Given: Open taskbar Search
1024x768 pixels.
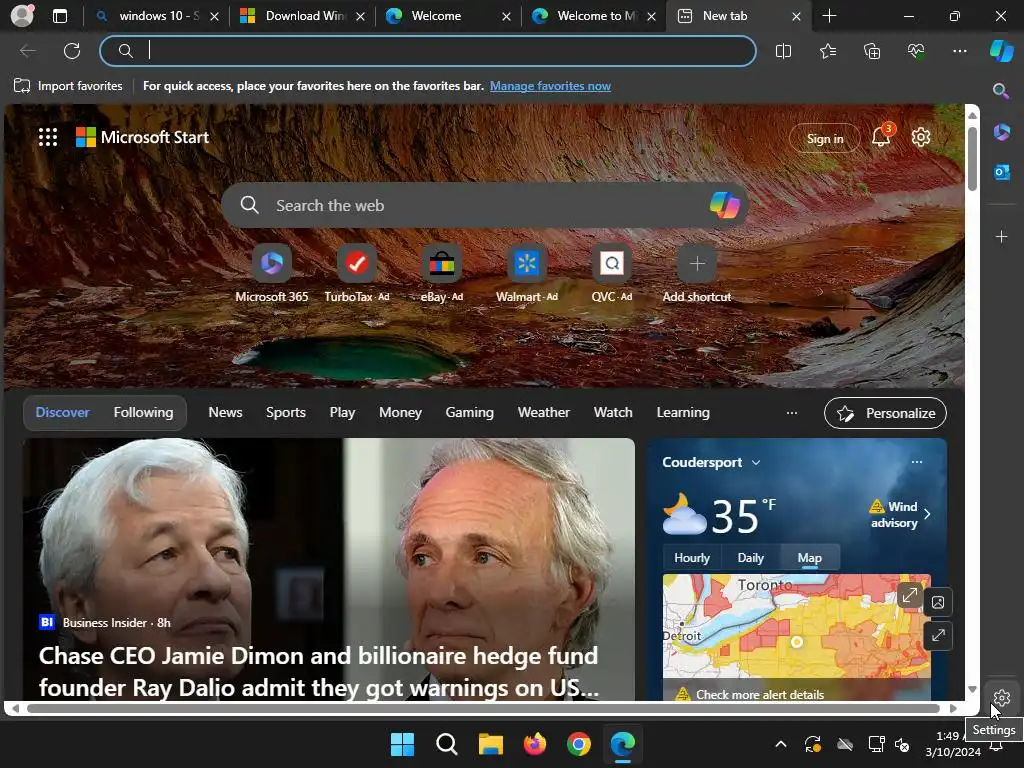Looking at the screenshot, I should click(x=447, y=744).
